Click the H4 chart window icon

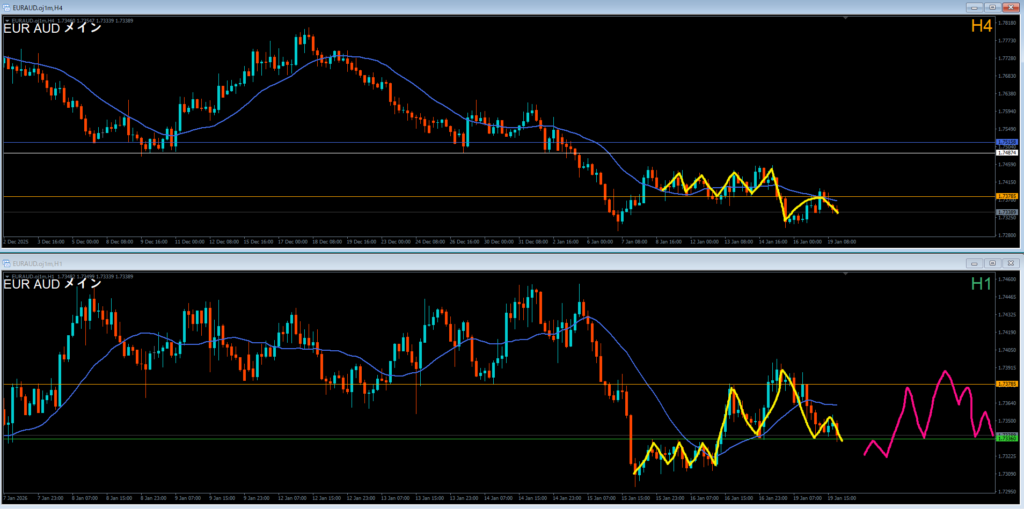click(x=8, y=6)
